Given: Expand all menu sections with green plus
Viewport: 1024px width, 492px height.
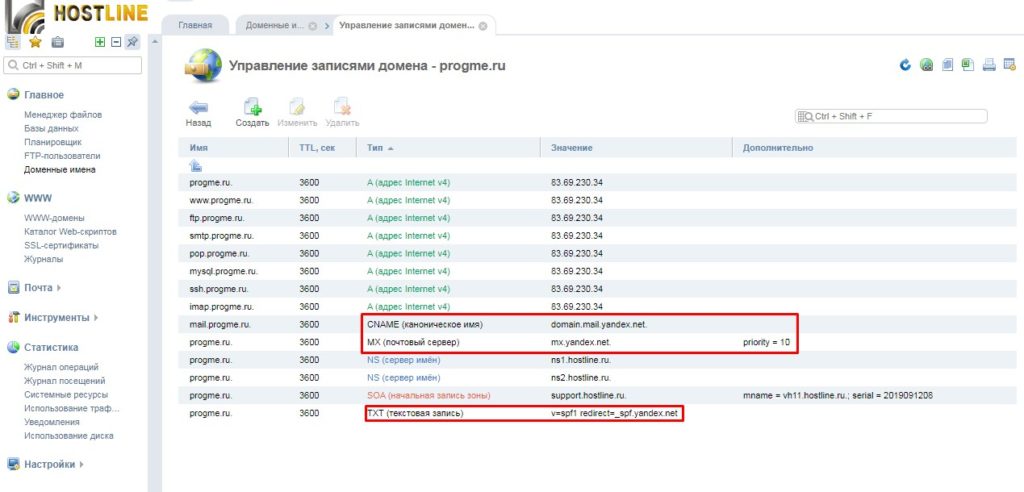Looking at the screenshot, I should pyautogui.click(x=100, y=42).
